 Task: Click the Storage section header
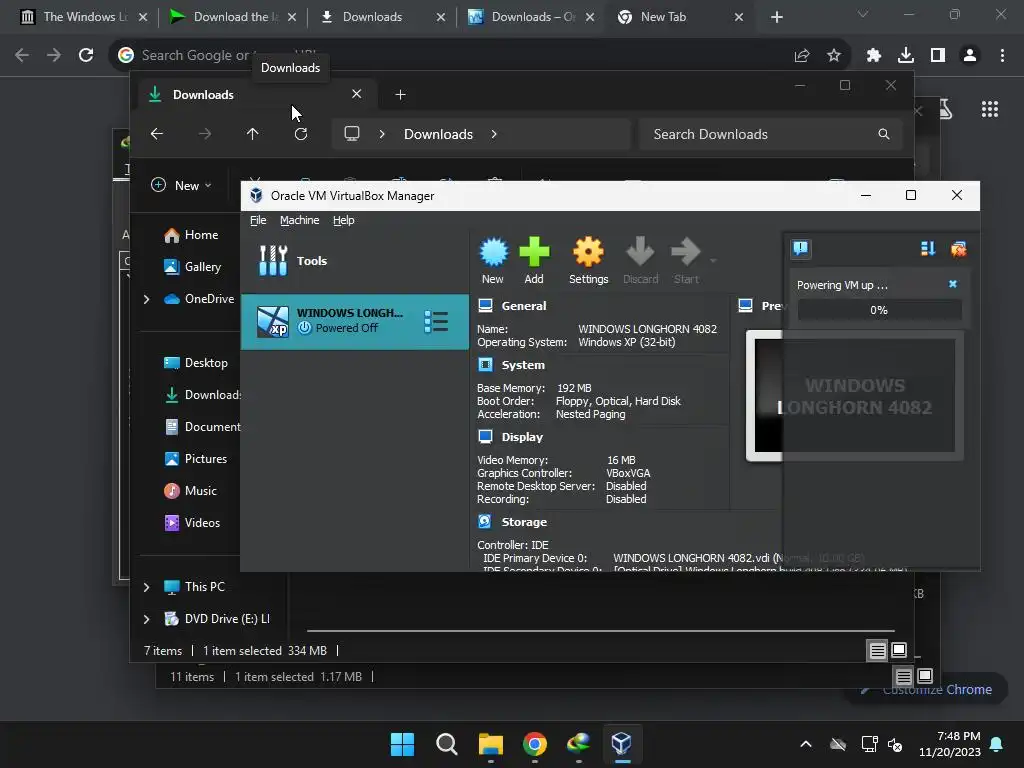[524, 522]
